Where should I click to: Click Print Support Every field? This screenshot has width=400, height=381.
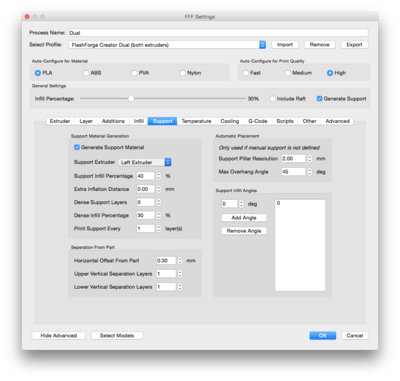pos(146,229)
